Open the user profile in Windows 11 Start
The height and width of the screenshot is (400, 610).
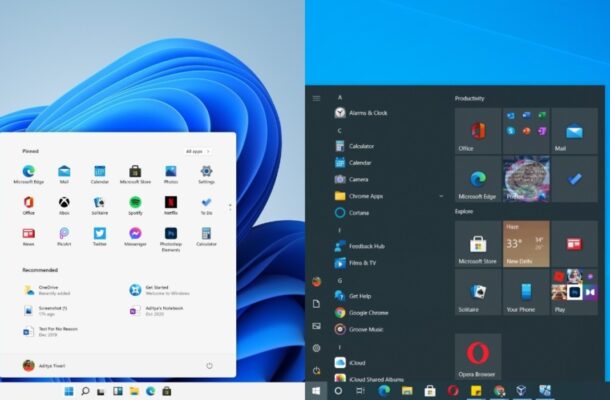pyautogui.click(x=44, y=365)
